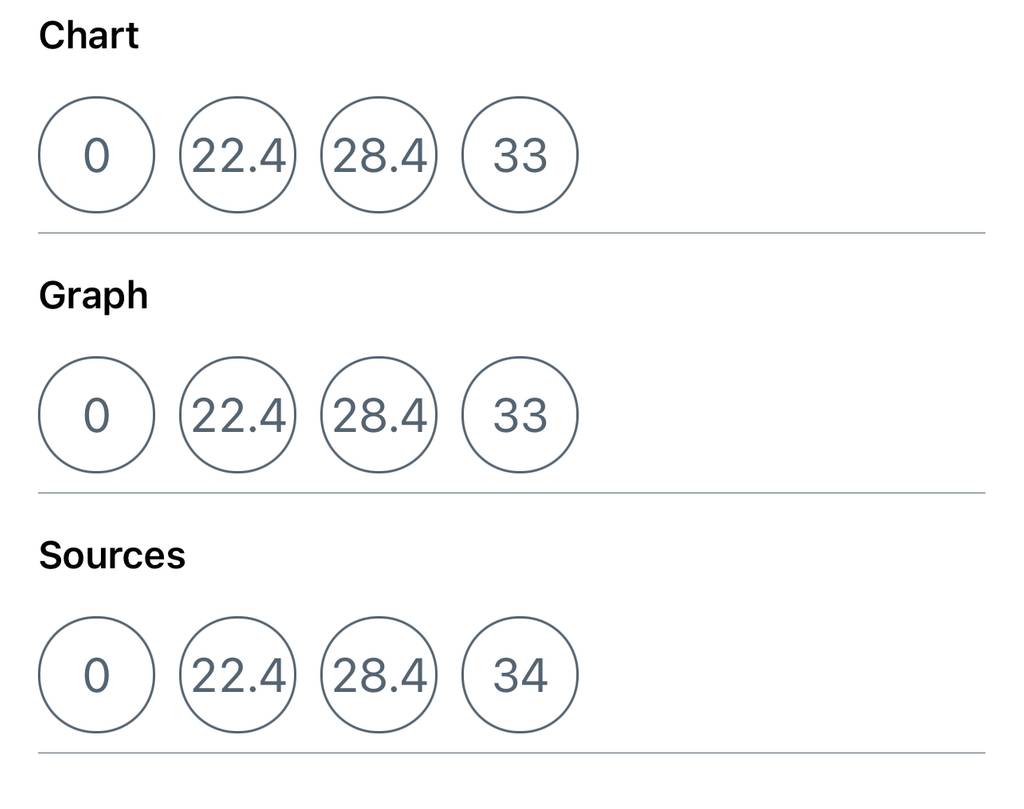The height and width of the screenshot is (809, 1024).
Task: Choose the 28.4 circle in Graph section
Action: (x=379, y=415)
